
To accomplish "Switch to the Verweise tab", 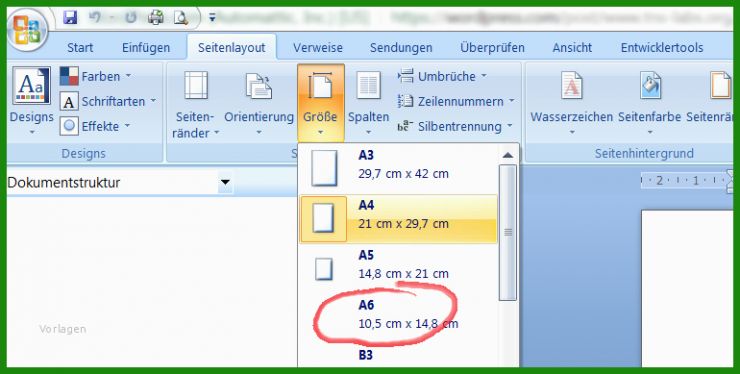I will pos(318,48).
